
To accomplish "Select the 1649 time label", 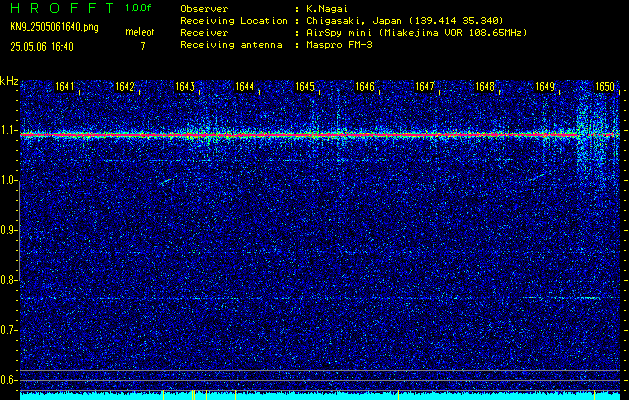I will 545,87.
